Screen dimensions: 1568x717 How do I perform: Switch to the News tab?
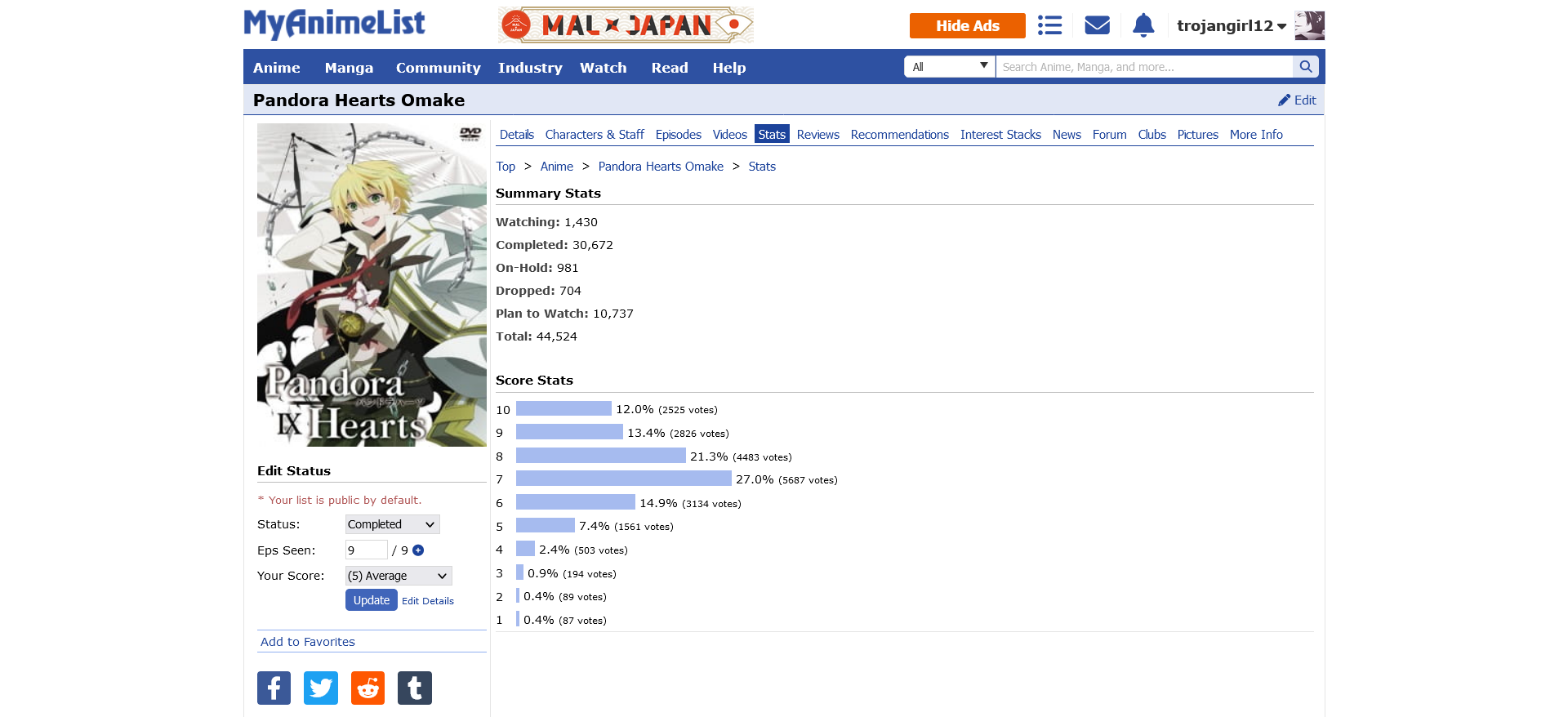[x=1067, y=135]
